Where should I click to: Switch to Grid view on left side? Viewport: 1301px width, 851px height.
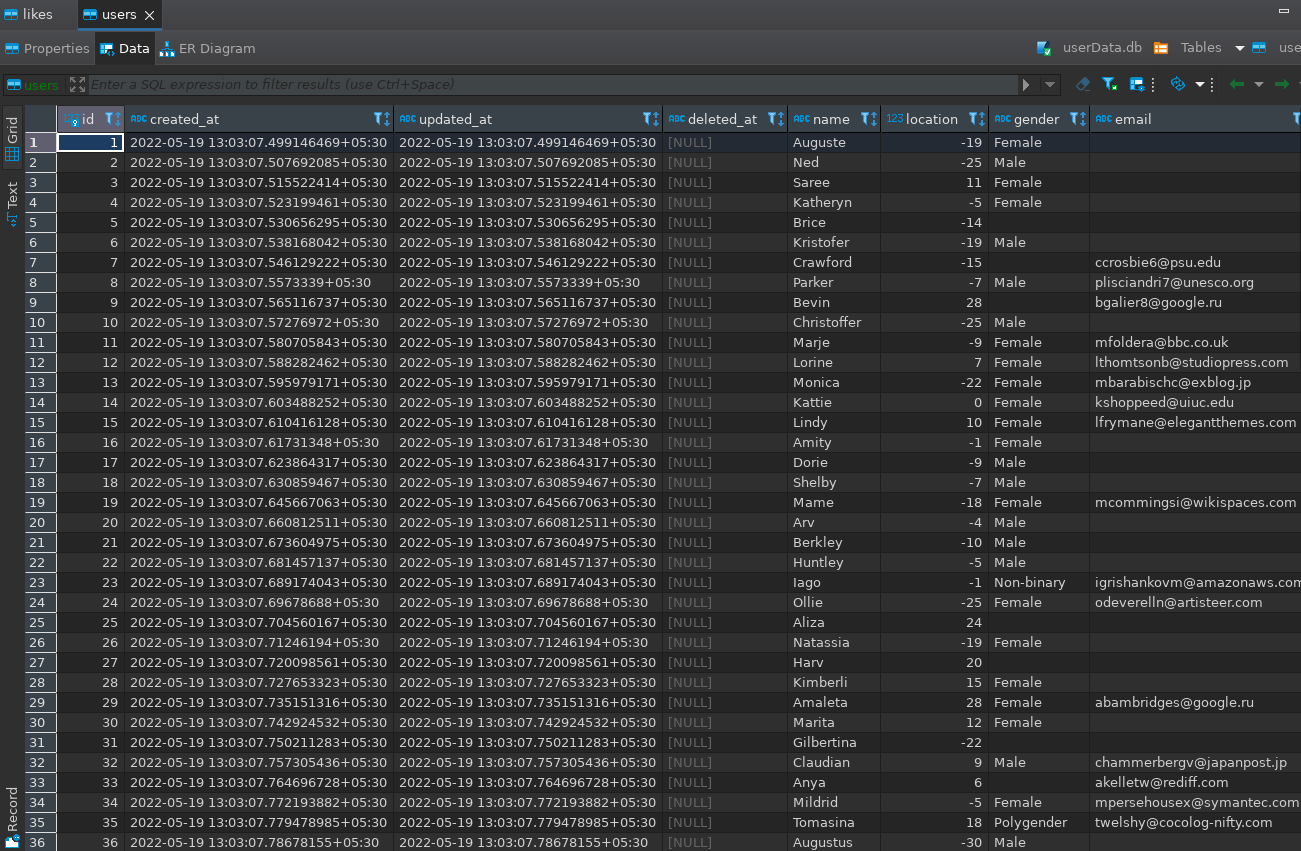click(x=12, y=139)
